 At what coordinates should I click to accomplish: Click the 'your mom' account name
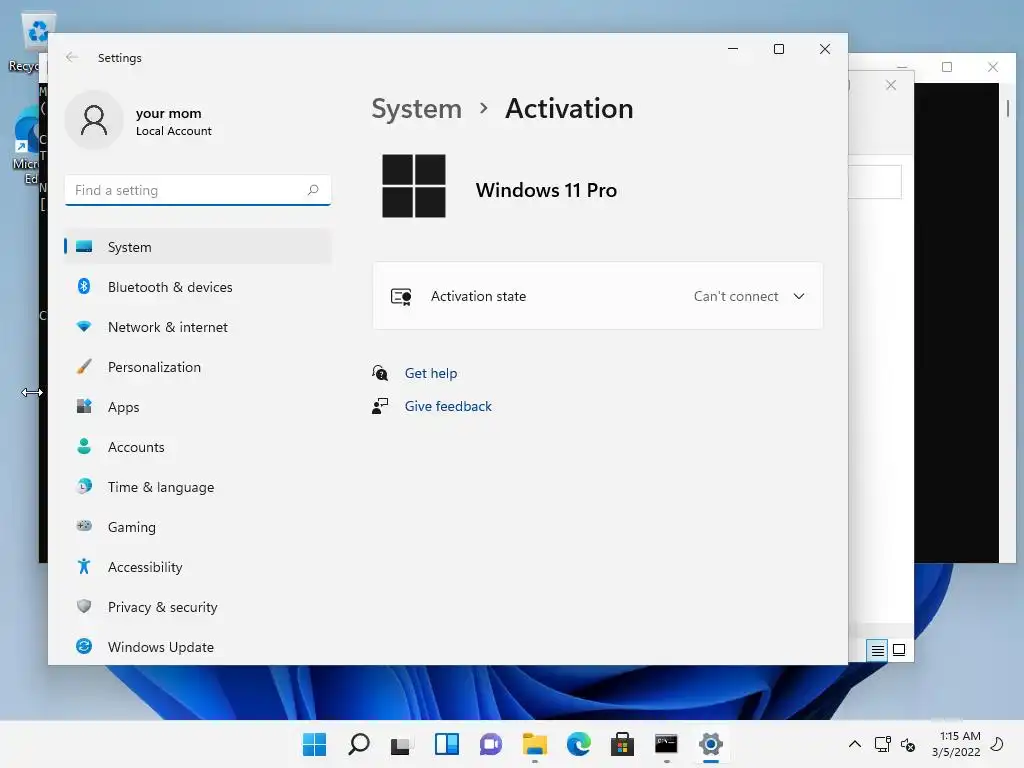pyautogui.click(x=168, y=114)
